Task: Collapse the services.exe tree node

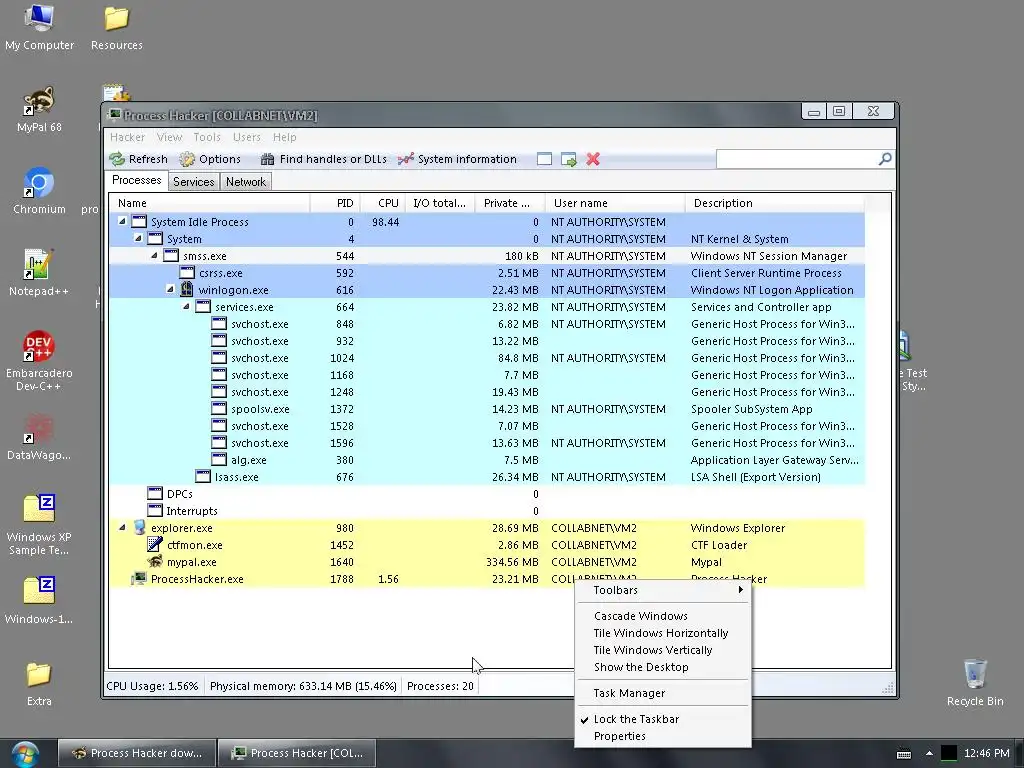Action: 186,306
